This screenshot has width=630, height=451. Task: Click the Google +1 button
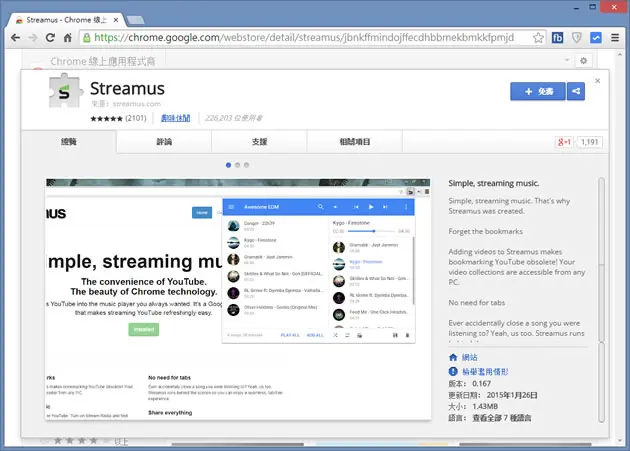coord(564,142)
